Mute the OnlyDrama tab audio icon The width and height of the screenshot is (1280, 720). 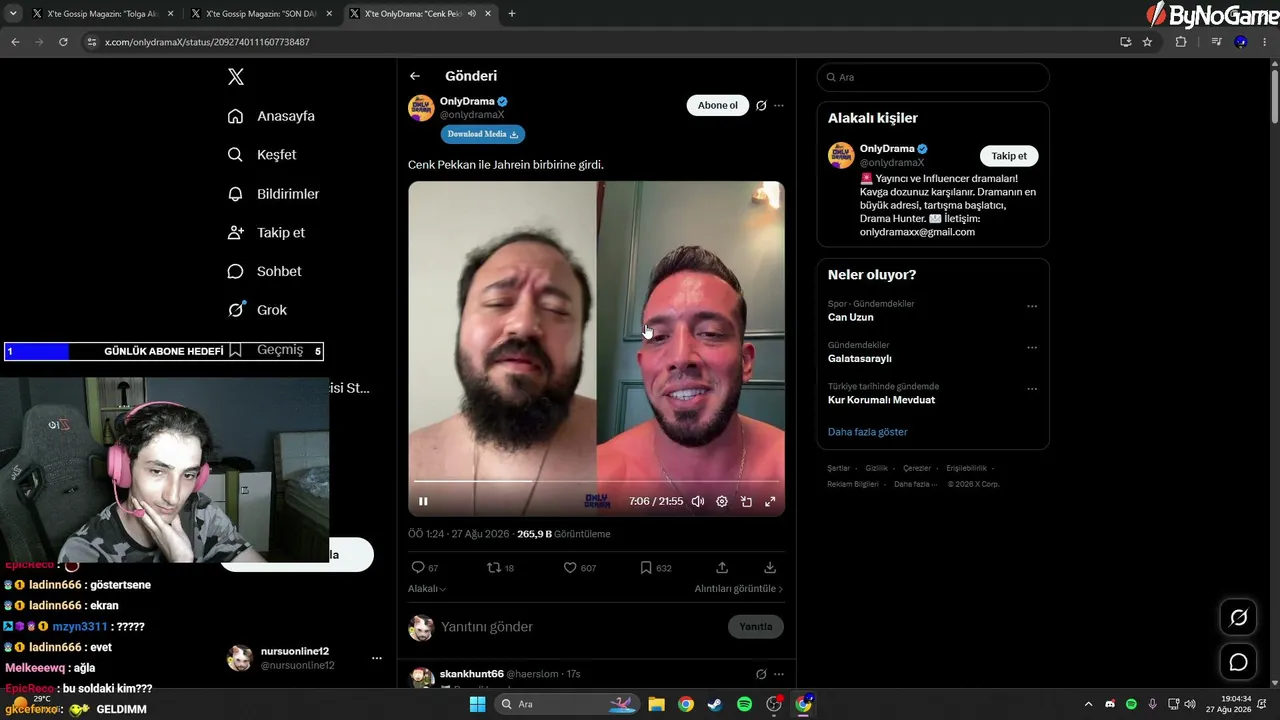point(471,14)
